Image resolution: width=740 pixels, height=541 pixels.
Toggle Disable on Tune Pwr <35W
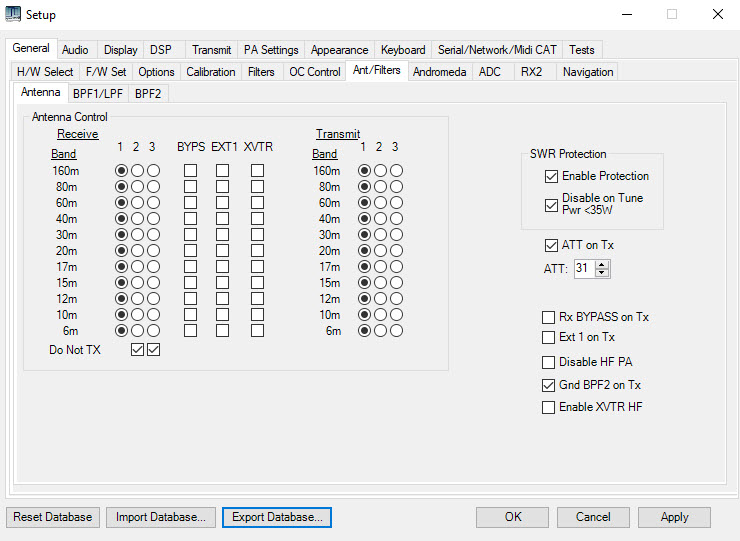tap(551, 204)
